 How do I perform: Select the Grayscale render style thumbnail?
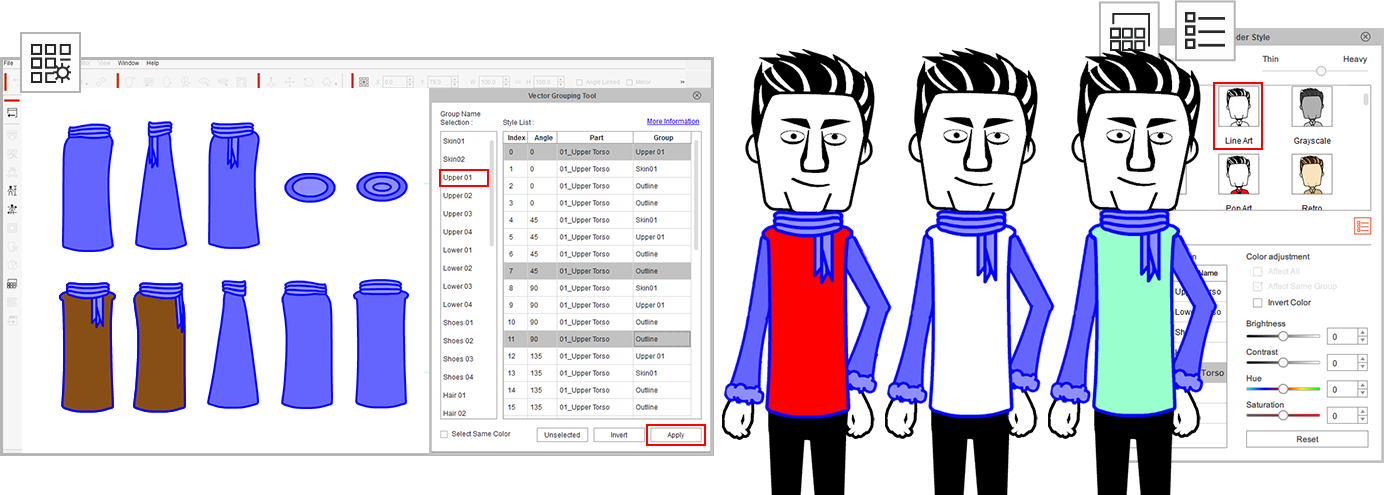[x=1311, y=111]
